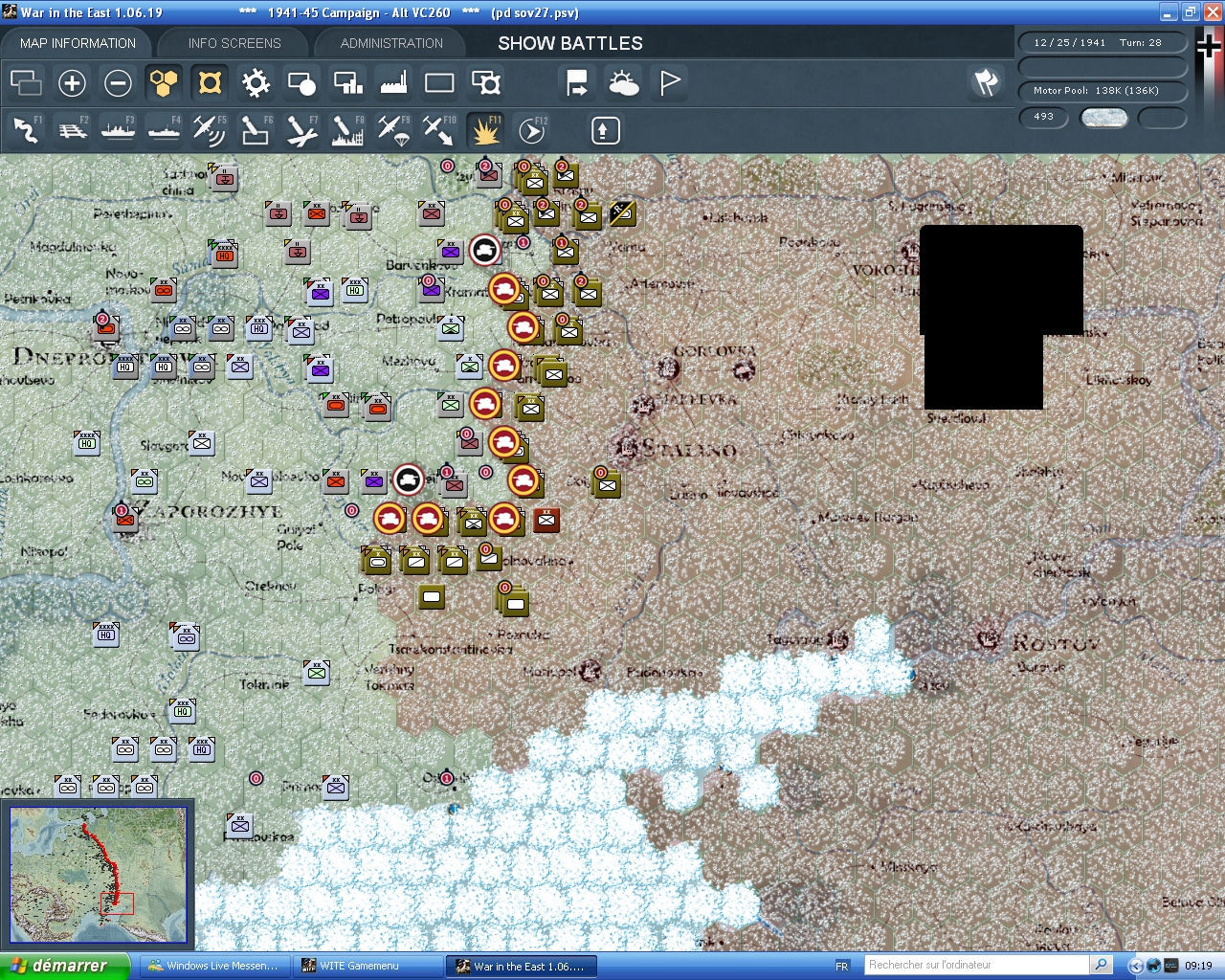The width and height of the screenshot is (1225, 980).
Task: Select normal movement mode (F1 arrow)
Action: coord(26,130)
